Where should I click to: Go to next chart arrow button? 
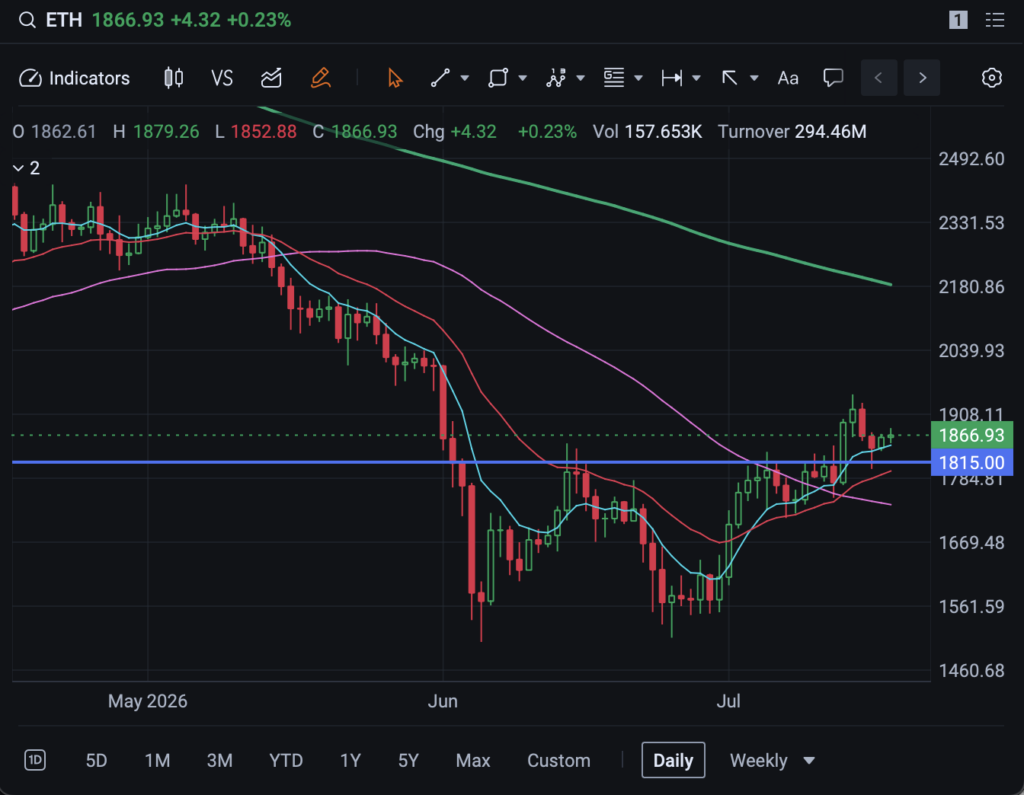coord(922,78)
